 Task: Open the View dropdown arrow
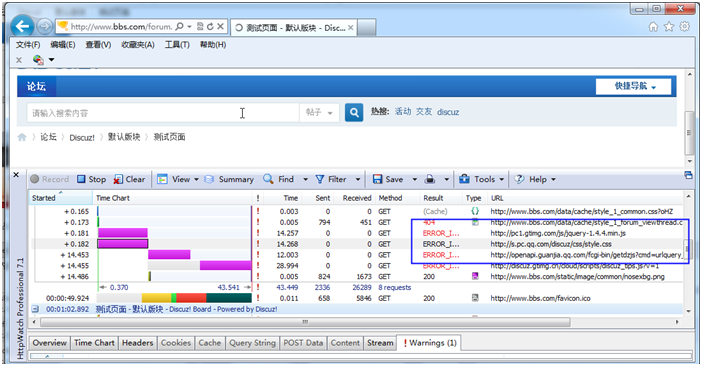[x=196, y=179]
